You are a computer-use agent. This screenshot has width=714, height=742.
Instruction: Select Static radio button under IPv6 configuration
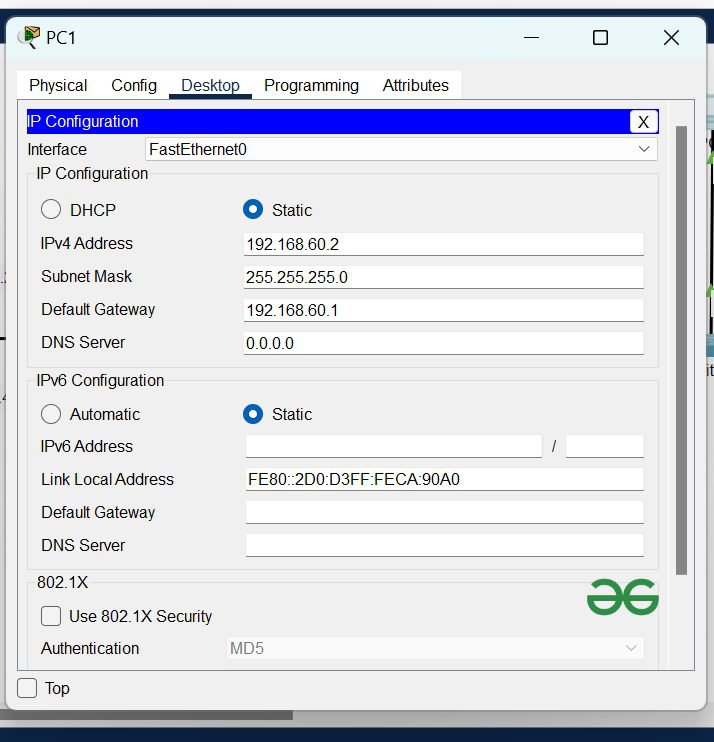[253, 414]
